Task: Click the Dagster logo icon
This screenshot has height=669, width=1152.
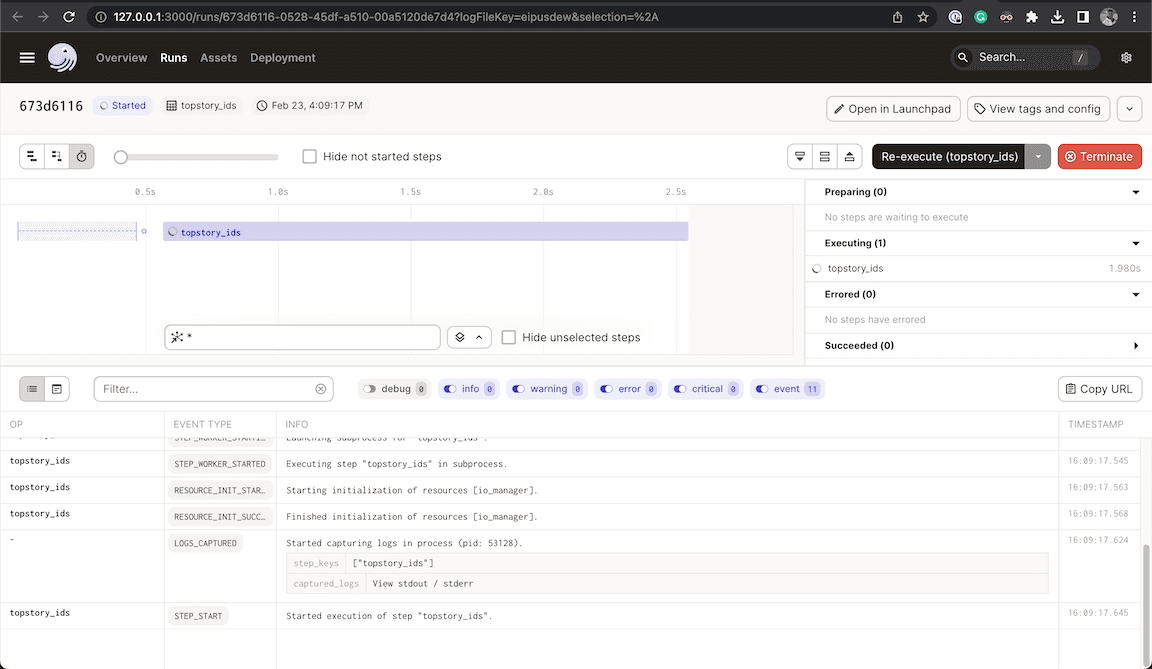Action: 62,57
